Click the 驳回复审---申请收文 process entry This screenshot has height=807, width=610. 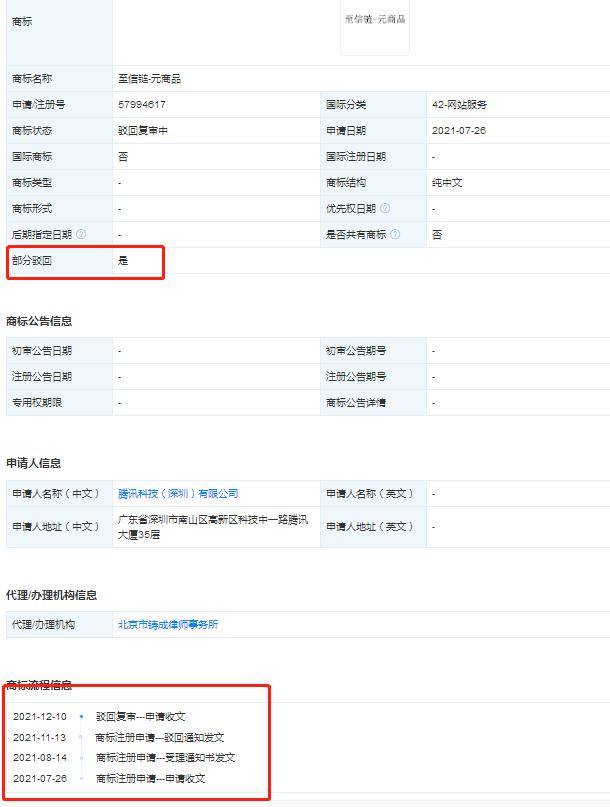point(141,716)
